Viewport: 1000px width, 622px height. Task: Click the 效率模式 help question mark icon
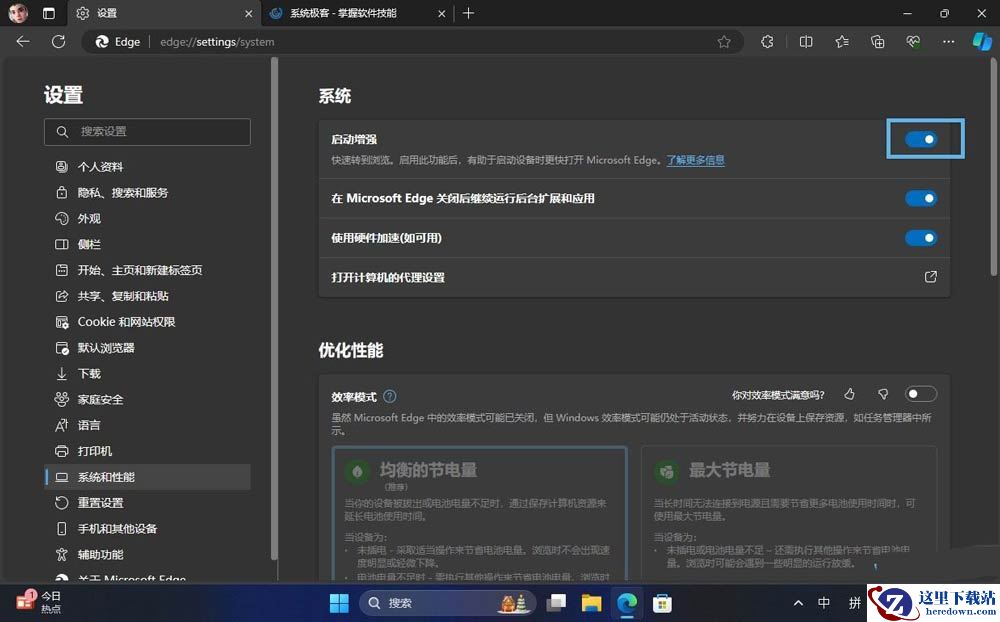pos(390,396)
